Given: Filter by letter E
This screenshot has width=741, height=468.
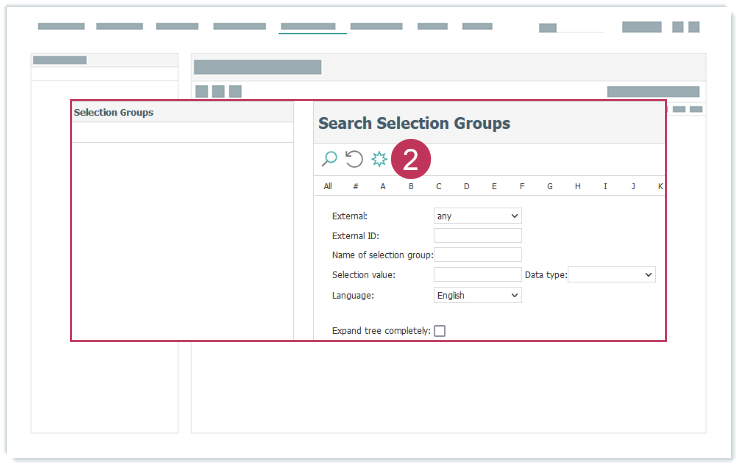Looking at the screenshot, I should tap(494, 186).
